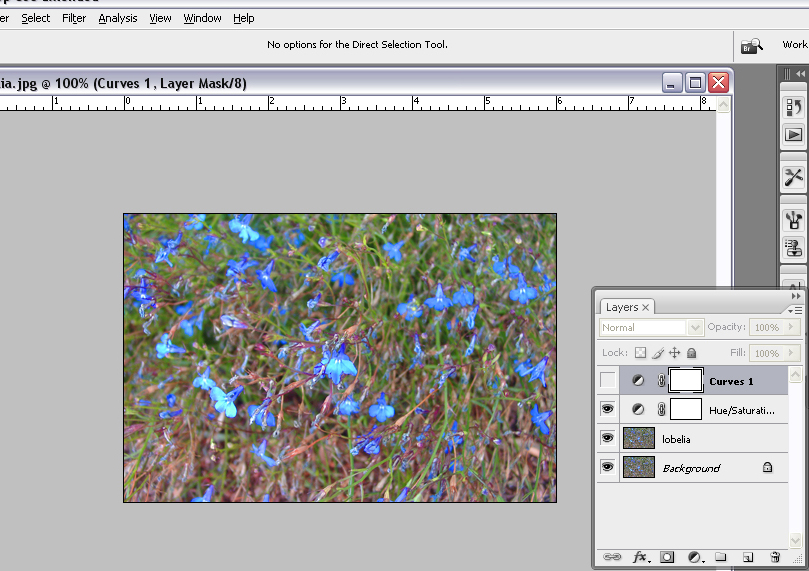Select the lobelia layer thumbnail
The width and height of the screenshot is (809, 571).
[639, 438]
